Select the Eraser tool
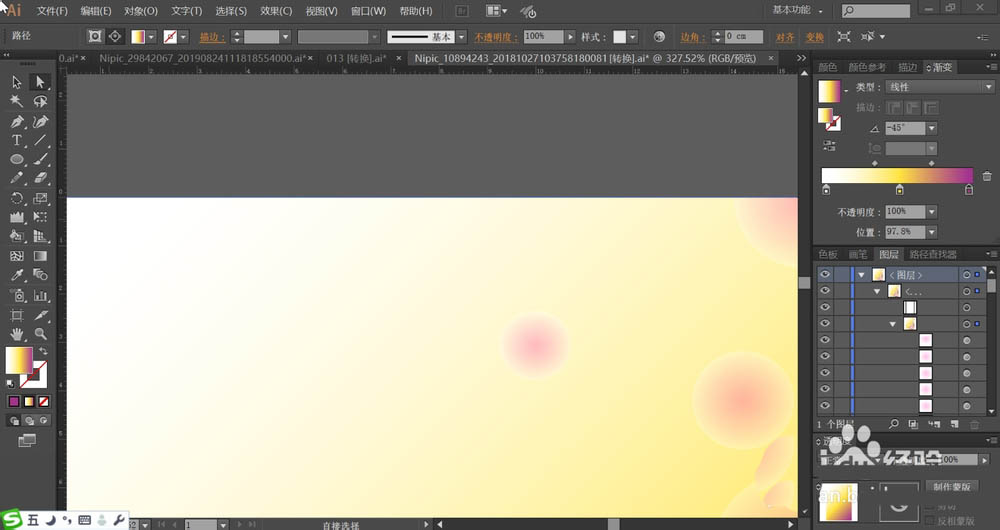Viewport: 1000px width, 530px height. (40, 179)
